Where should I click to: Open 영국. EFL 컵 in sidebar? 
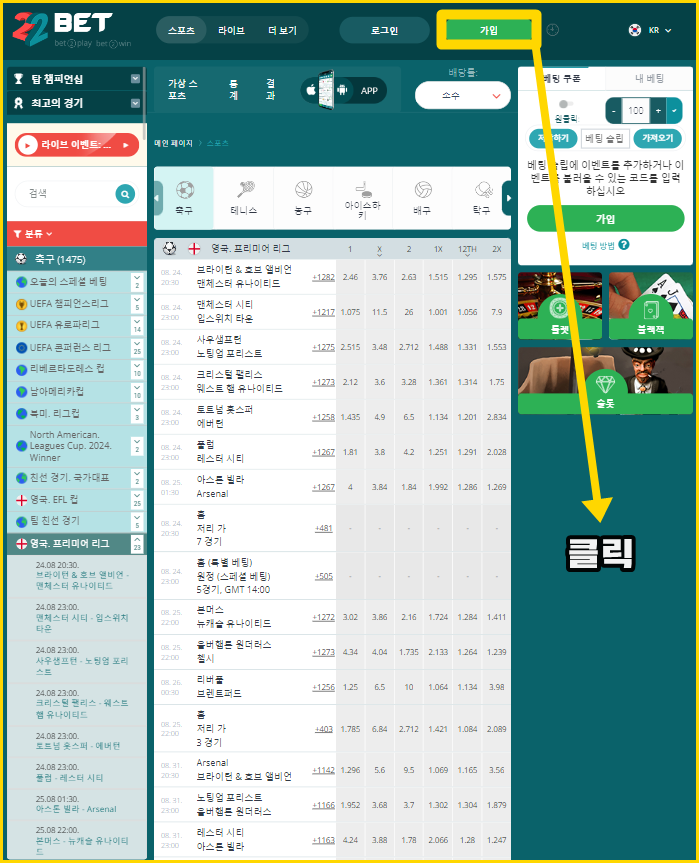54,500
